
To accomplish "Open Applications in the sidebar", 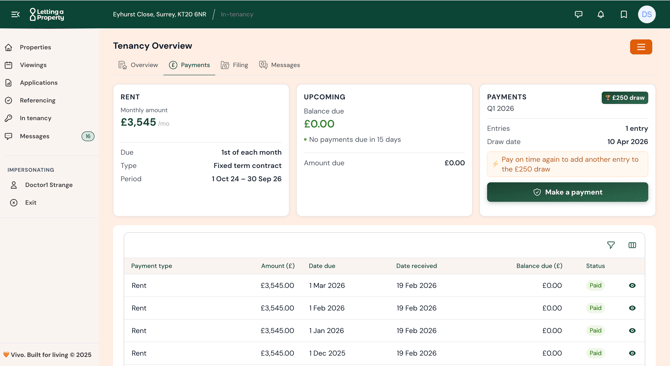I will (x=38, y=83).
